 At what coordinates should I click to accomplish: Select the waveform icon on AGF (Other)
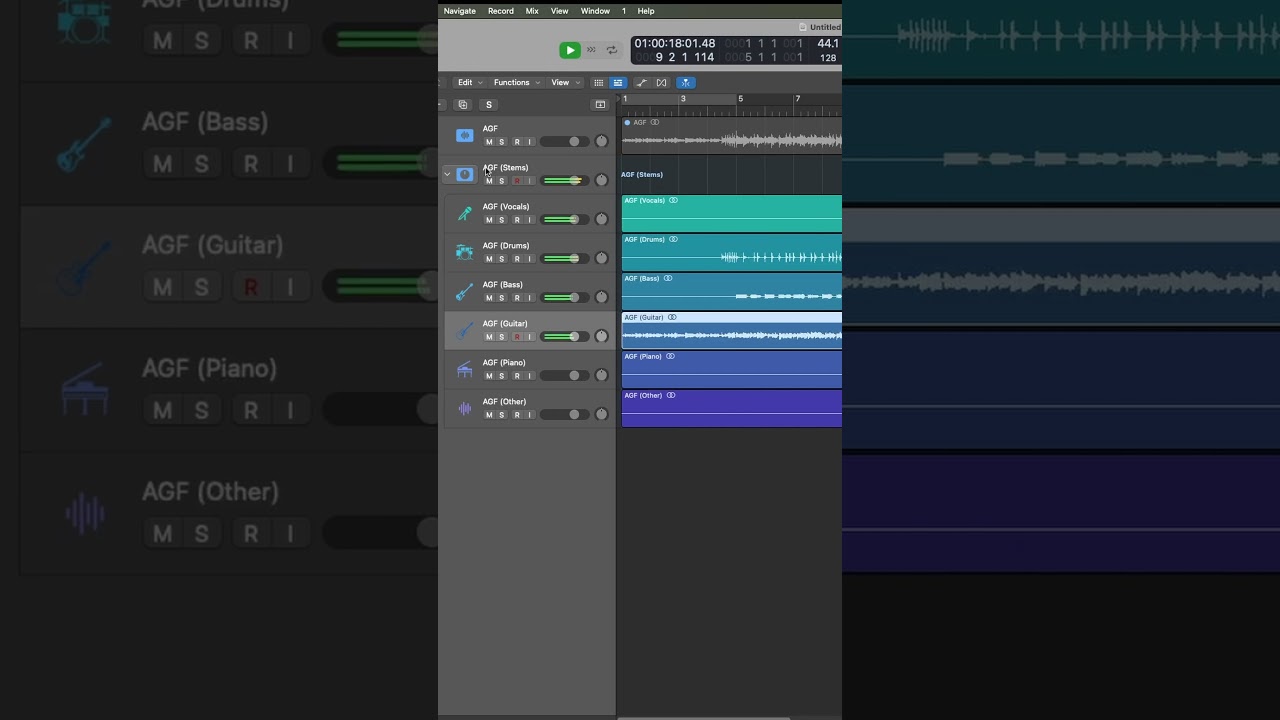464,408
